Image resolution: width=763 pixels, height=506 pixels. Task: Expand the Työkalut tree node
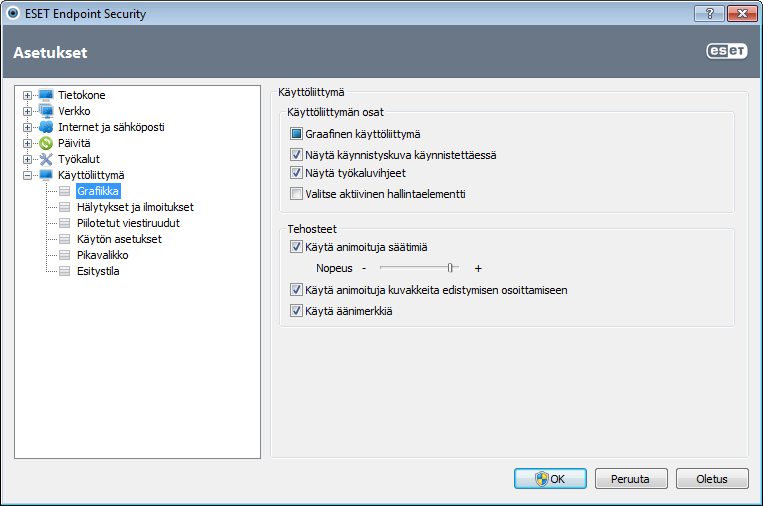pos(27,160)
